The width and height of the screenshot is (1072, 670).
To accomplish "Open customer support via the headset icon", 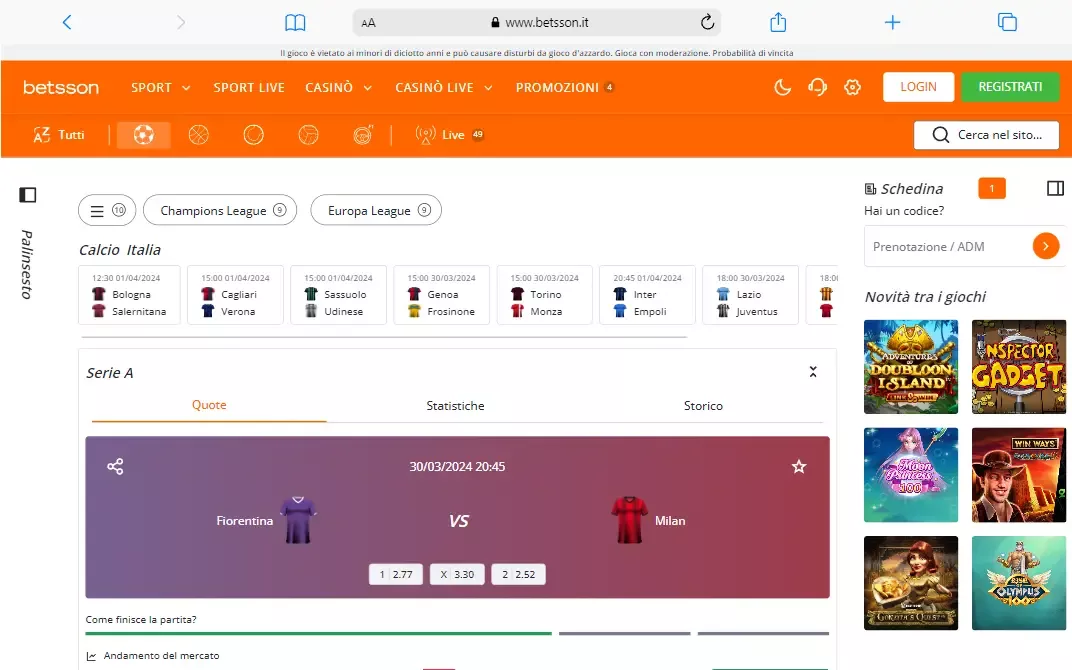I will click(817, 88).
